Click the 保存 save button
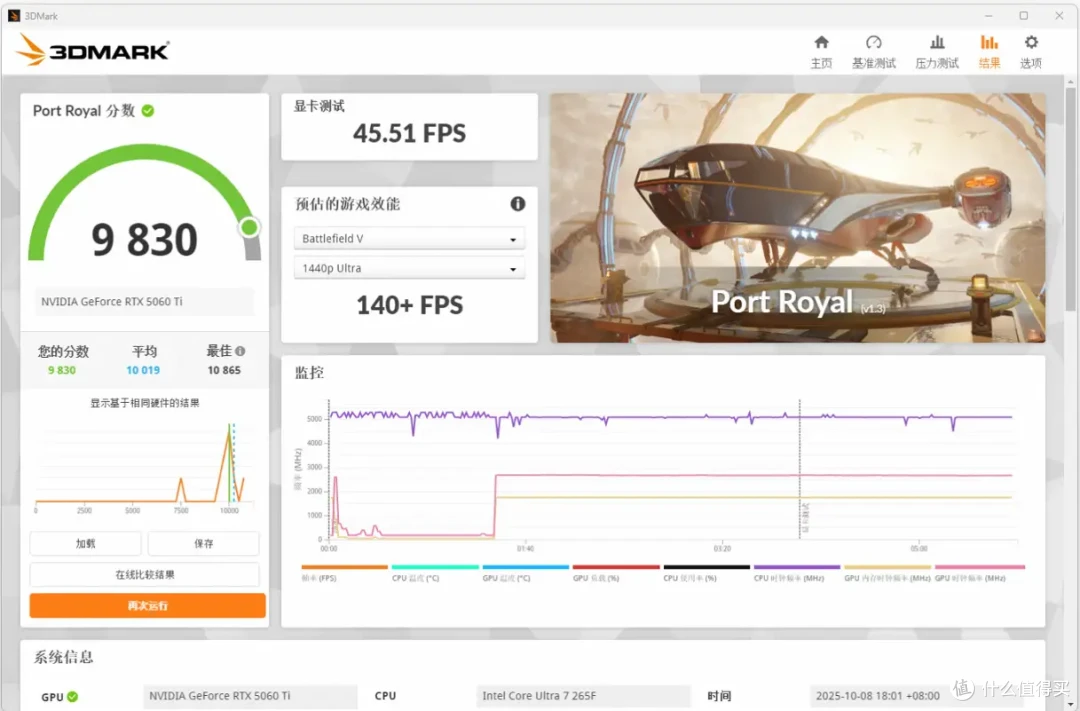1080x711 pixels. (204, 544)
